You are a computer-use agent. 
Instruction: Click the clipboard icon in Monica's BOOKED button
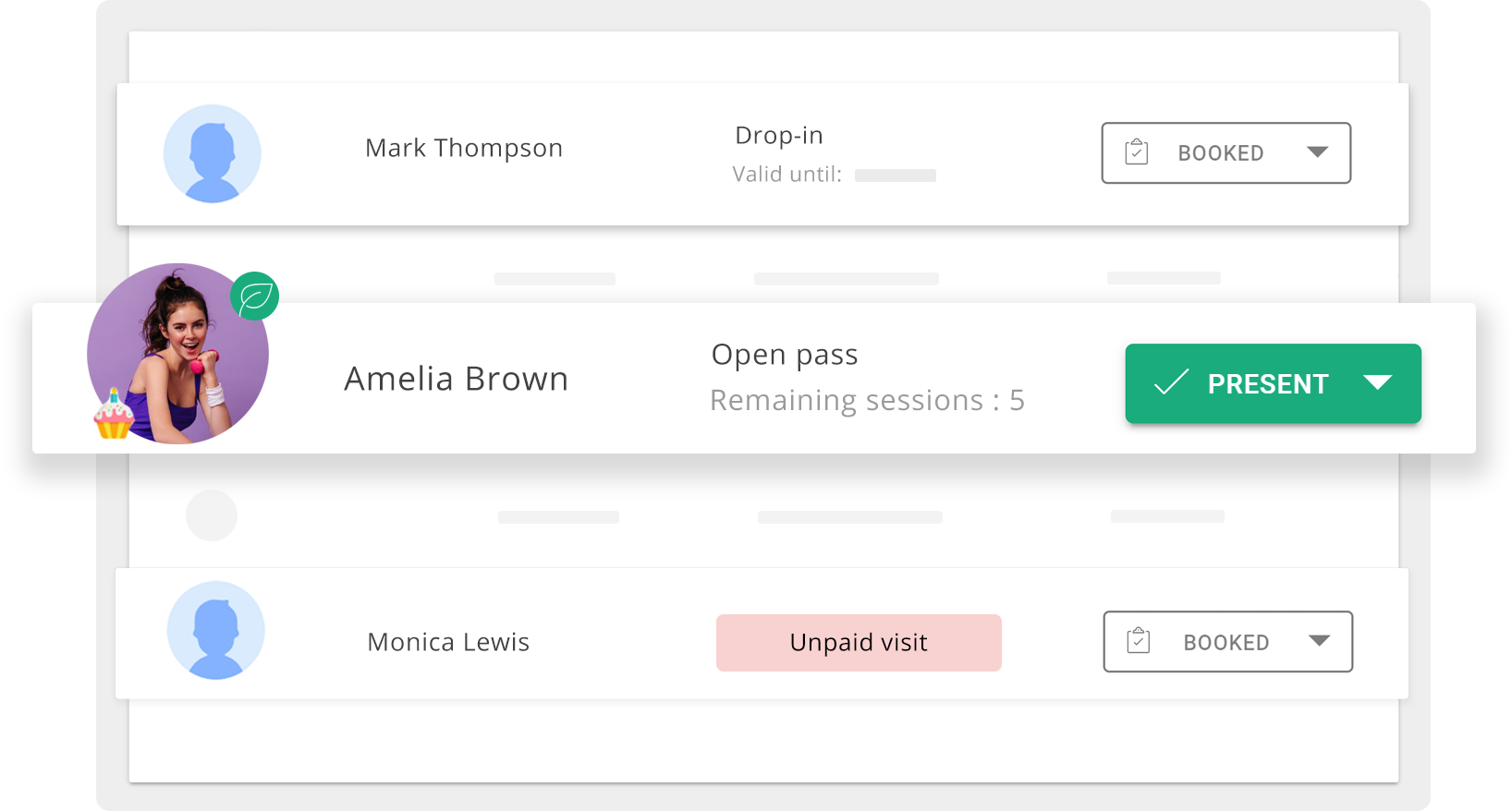[1139, 640]
